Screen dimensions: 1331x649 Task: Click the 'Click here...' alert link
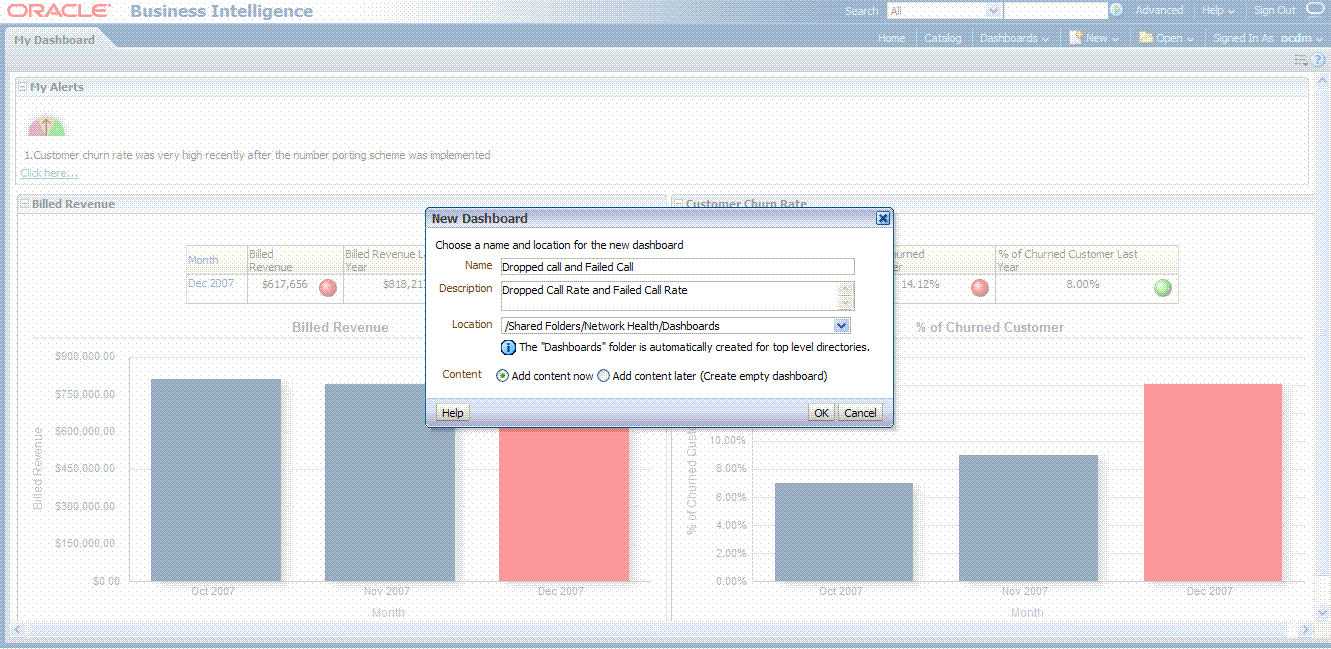point(49,173)
